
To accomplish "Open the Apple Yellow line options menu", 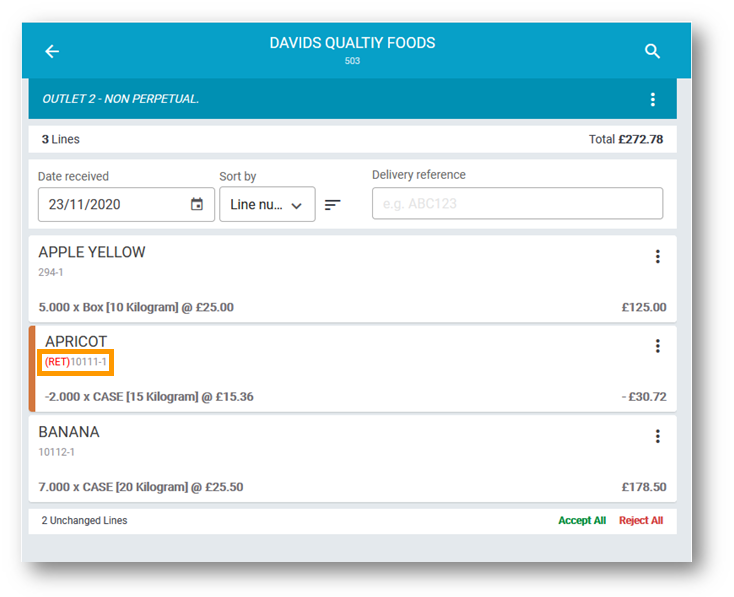I will (658, 256).
